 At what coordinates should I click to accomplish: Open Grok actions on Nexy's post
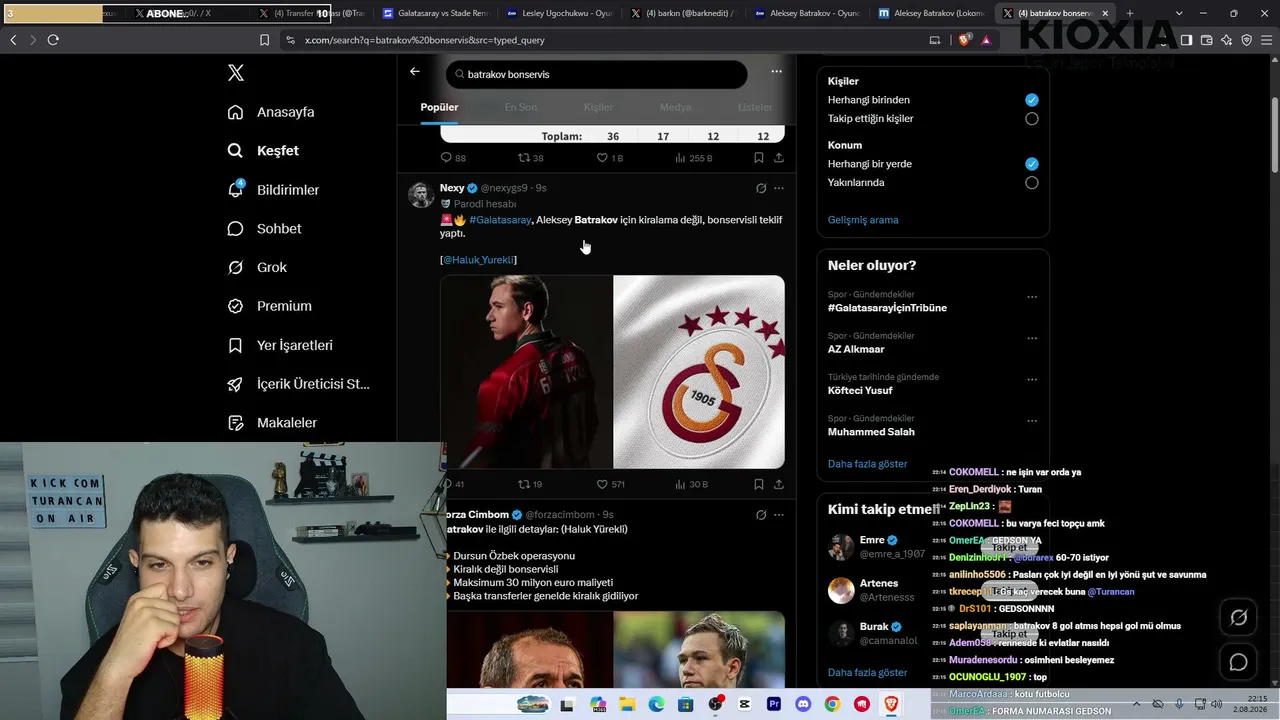click(x=761, y=188)
